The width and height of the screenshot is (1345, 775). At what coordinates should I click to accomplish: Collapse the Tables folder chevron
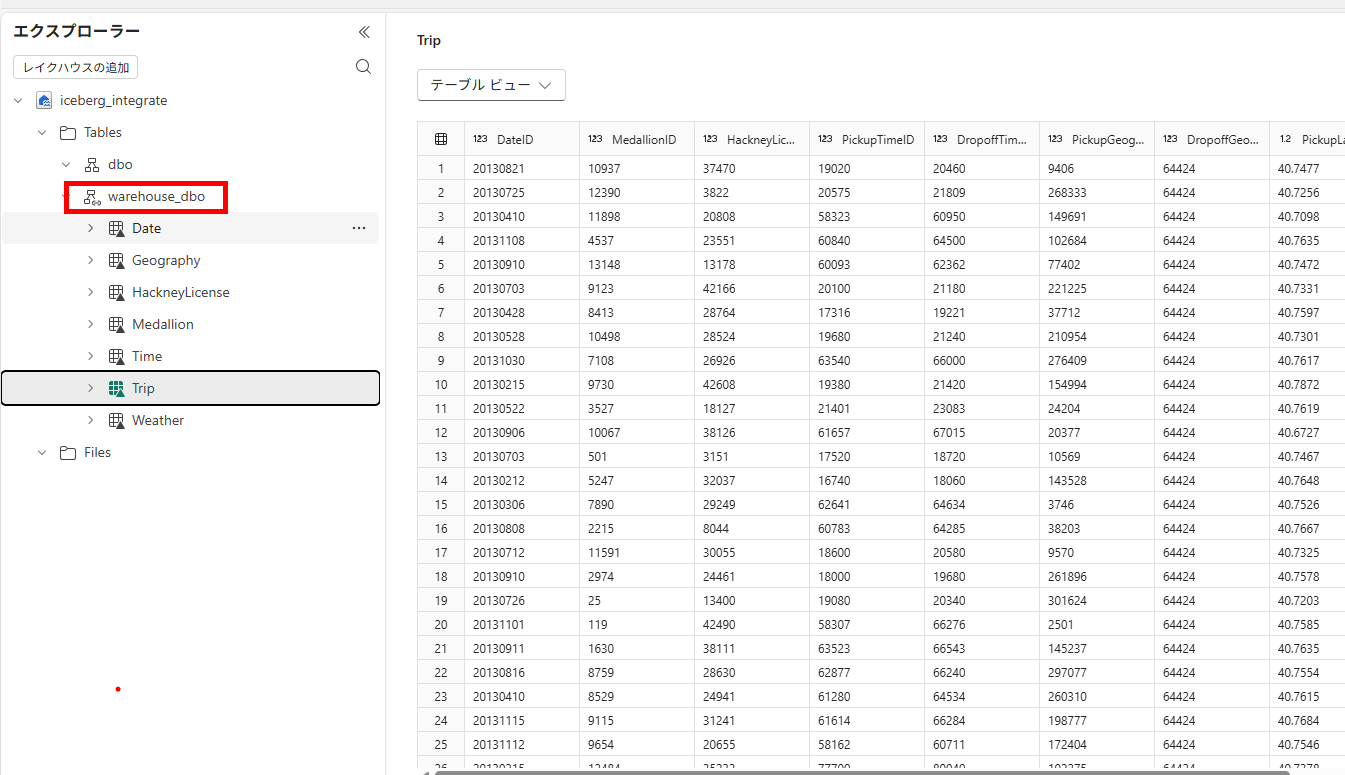42,132
